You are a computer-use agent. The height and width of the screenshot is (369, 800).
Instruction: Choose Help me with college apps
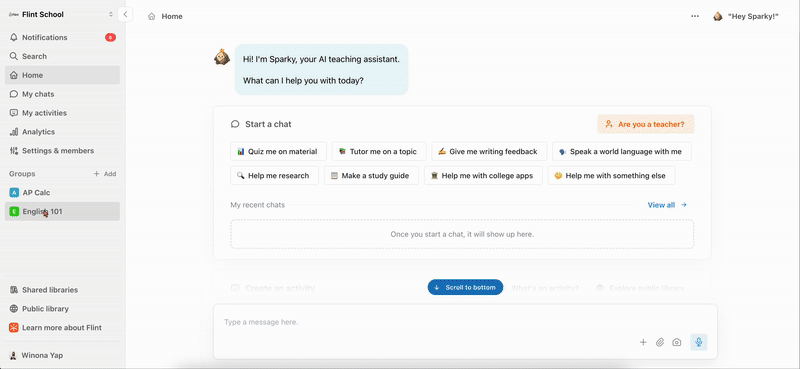tap(483, 176)
